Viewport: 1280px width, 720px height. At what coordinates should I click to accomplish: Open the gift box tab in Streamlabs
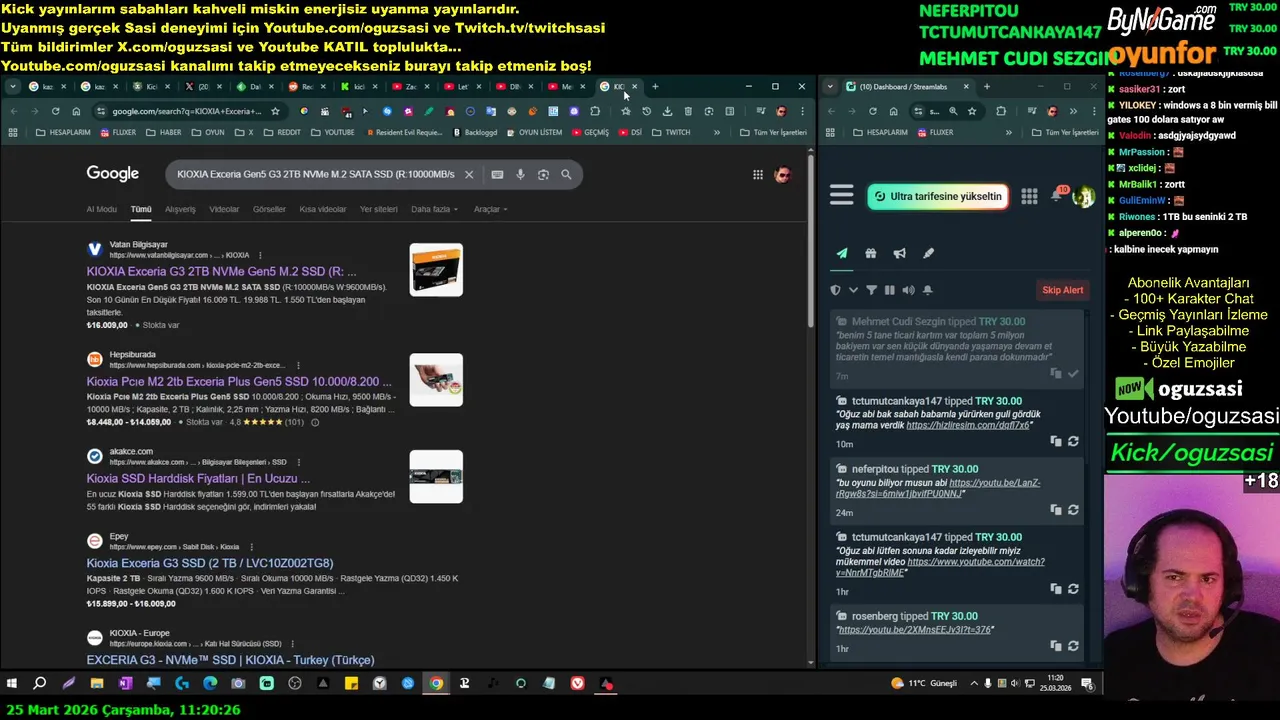[x=871, y=253]
